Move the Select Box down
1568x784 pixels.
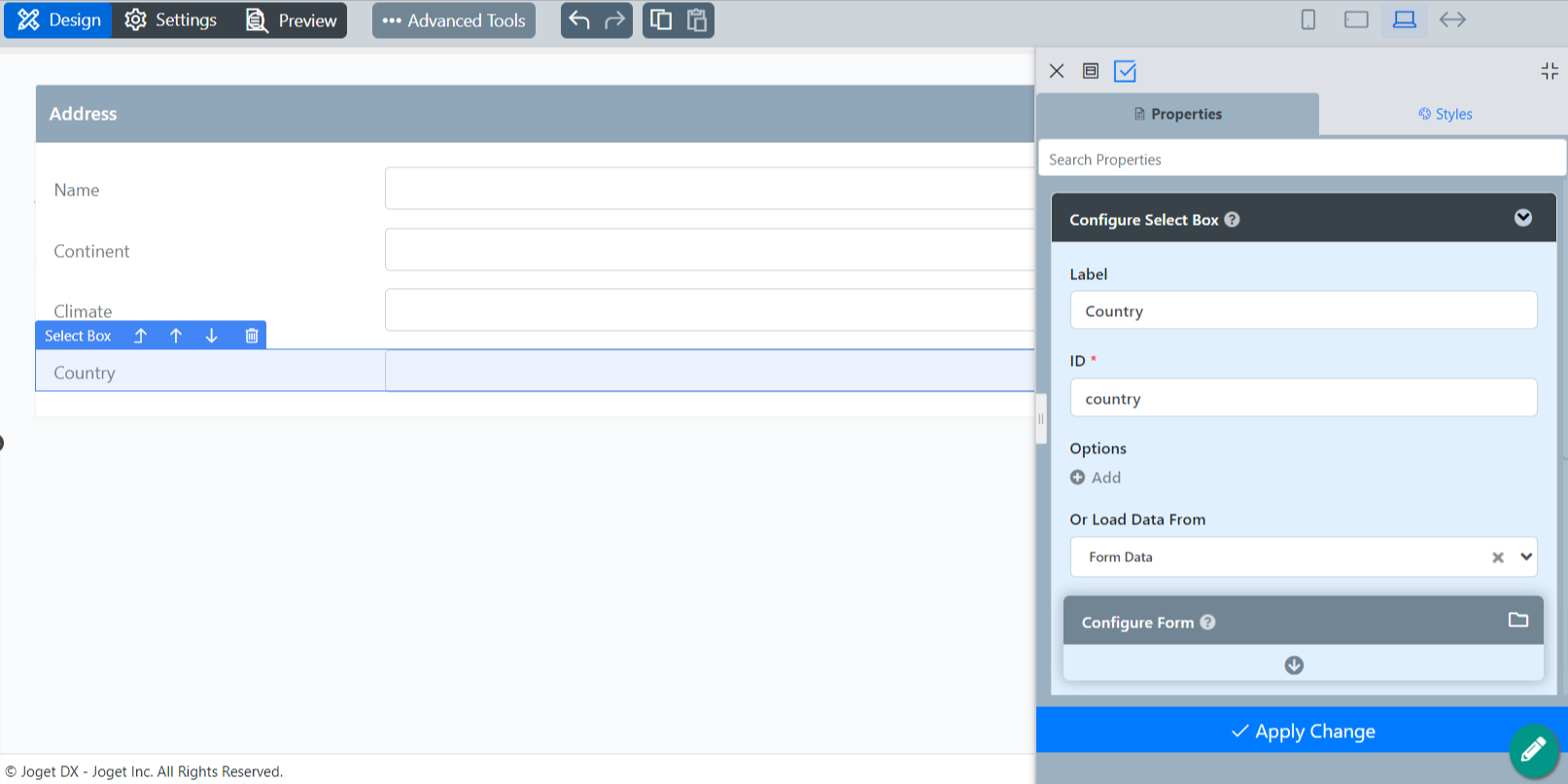pos(211,336)
